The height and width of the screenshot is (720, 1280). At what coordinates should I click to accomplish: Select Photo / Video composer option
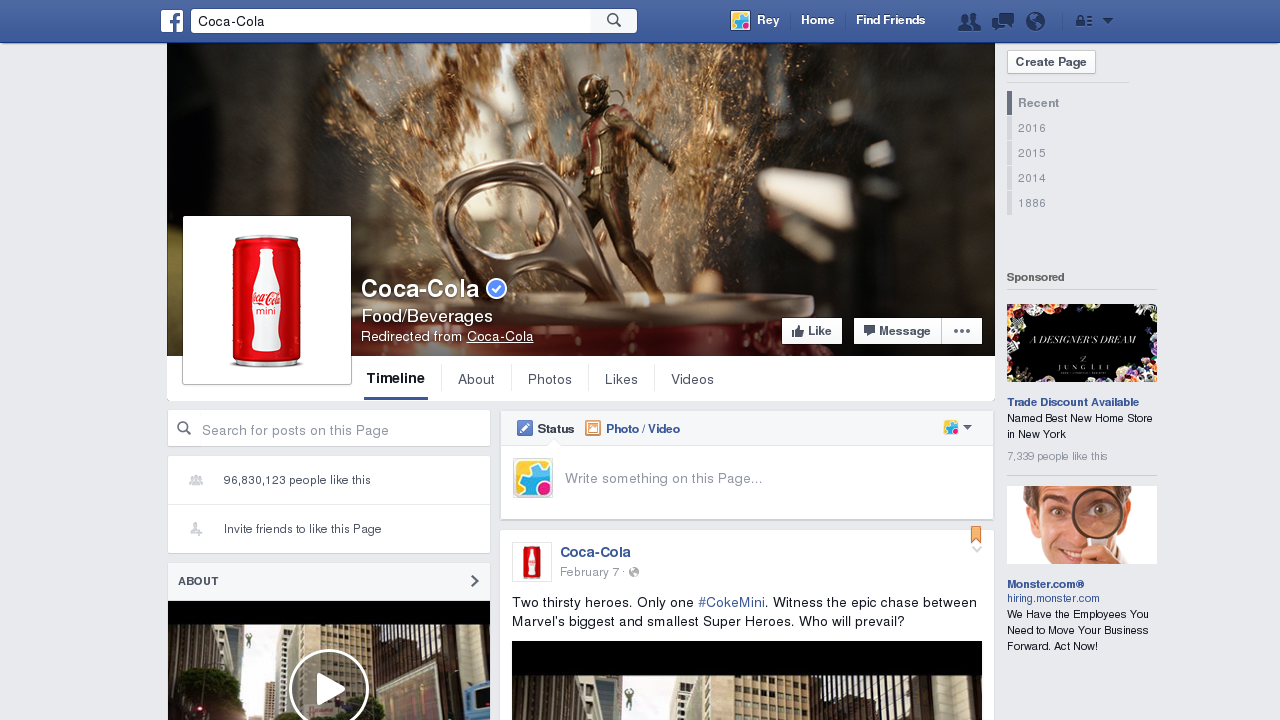tap(632, 428)
